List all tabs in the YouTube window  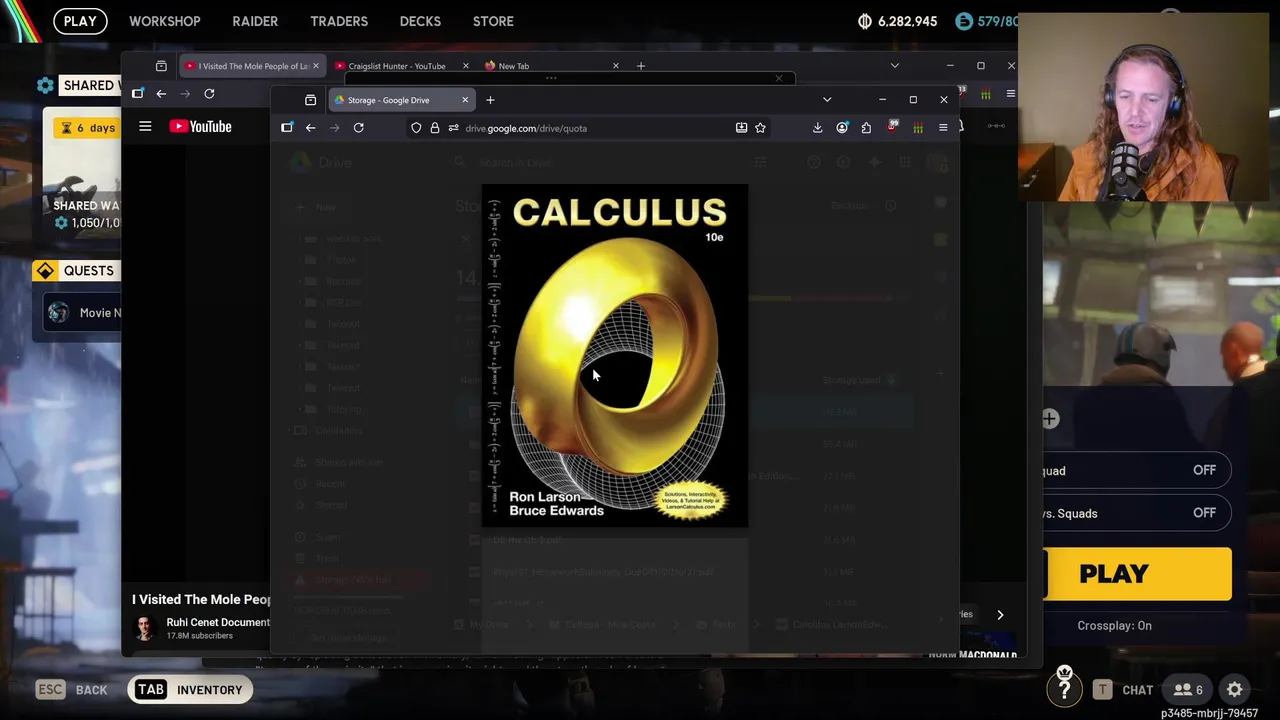coord(894,66)
